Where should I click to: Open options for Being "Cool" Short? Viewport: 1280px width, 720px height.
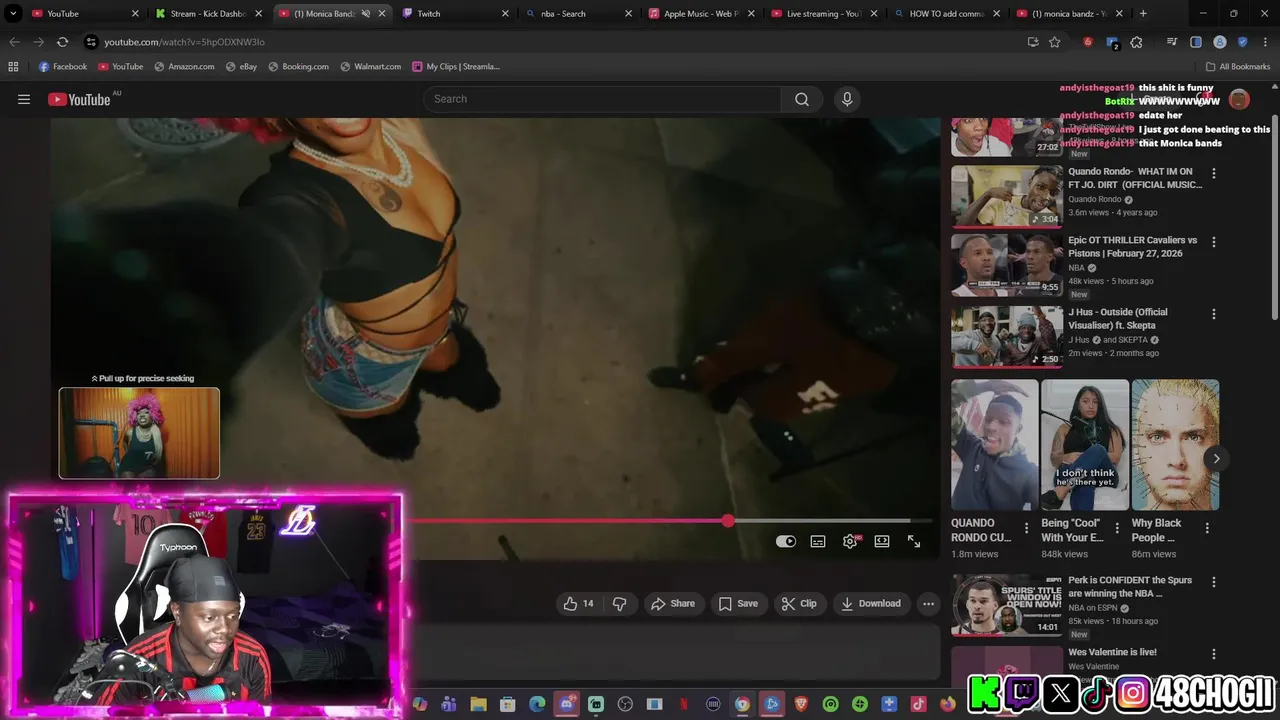(x=1117, y=528)
